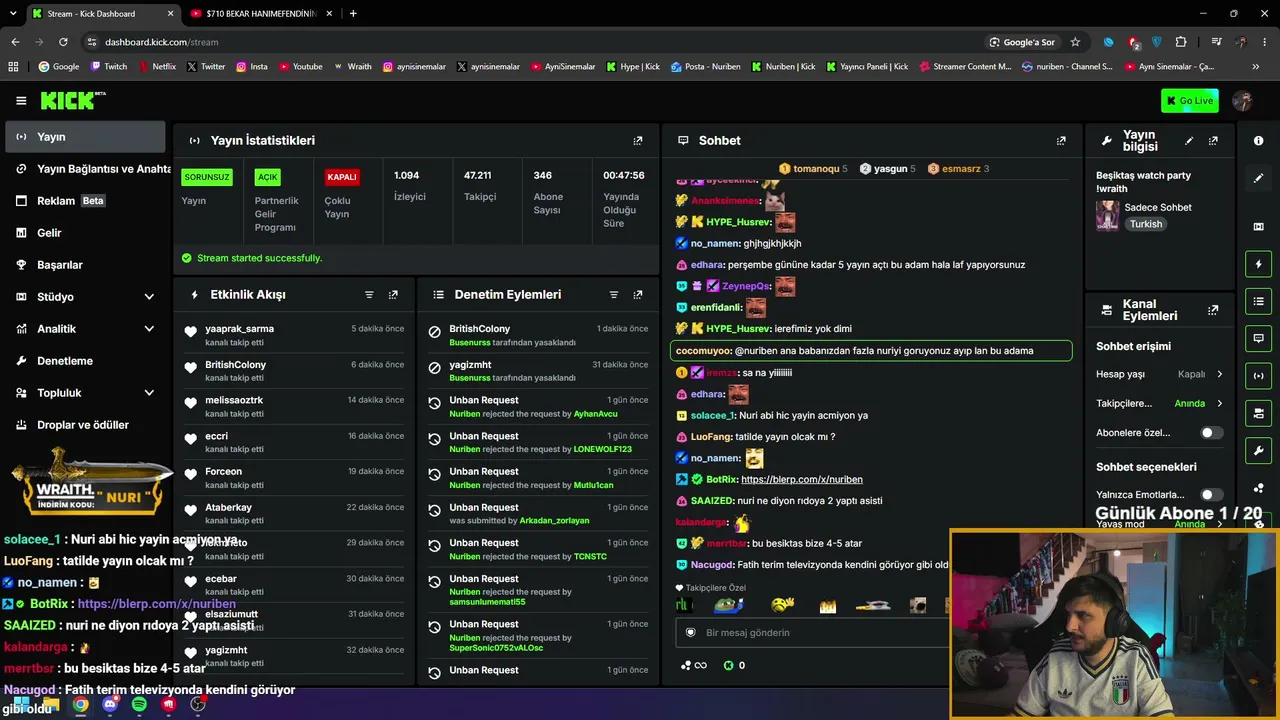Open Reklam Beta in the sidebar

pyautogui.click(x=86, y=201)
